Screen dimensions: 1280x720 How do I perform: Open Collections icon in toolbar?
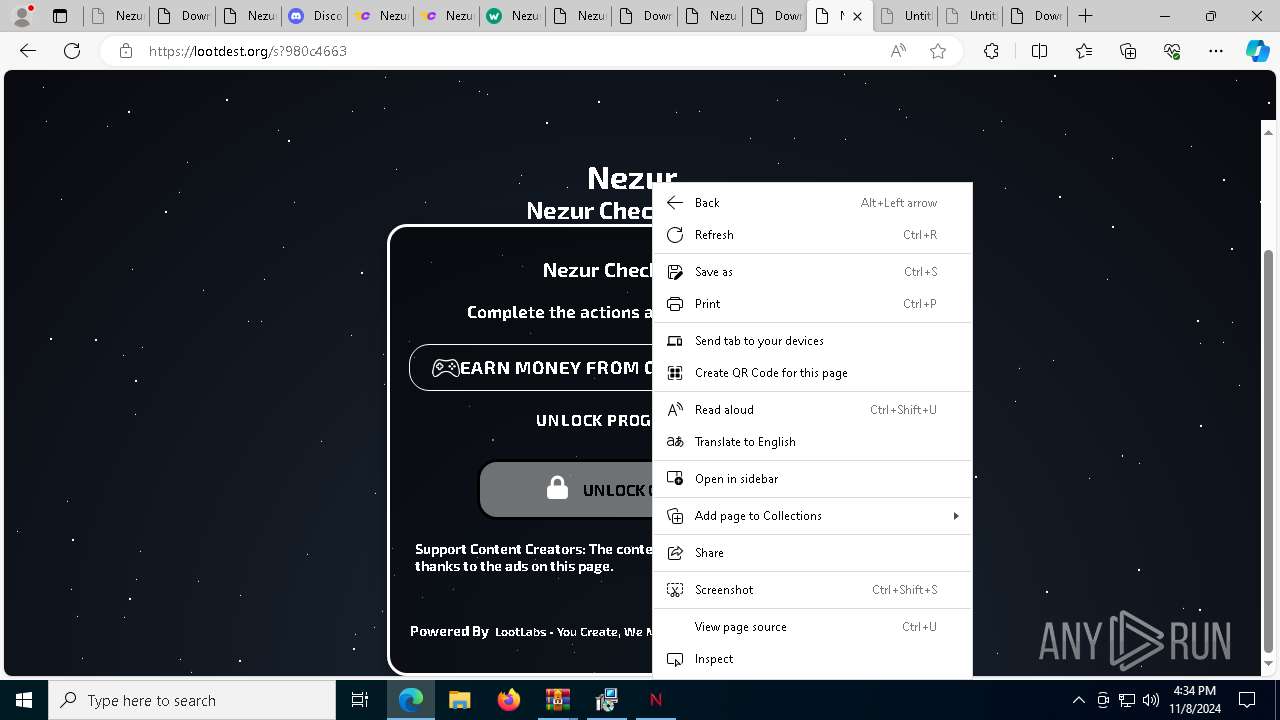(x=1128, y=51)
